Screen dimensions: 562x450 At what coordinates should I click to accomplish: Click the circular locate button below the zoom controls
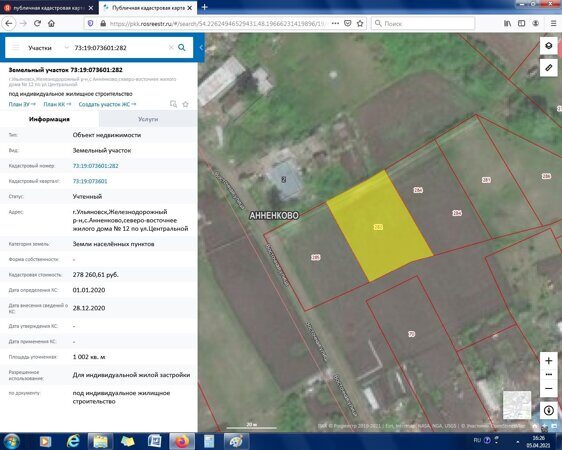(x=548, y=410)
